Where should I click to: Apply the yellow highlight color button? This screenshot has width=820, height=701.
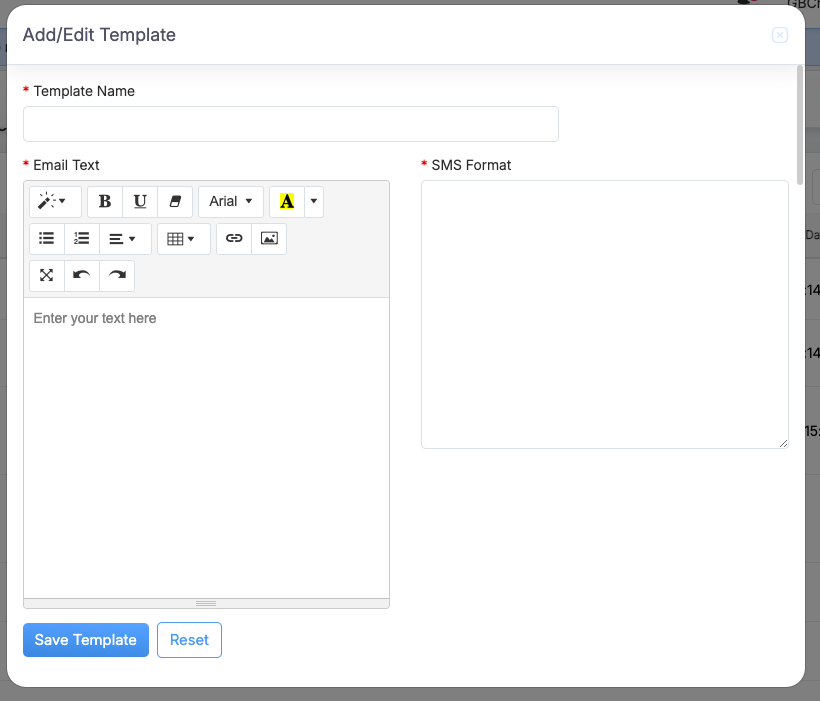point(287,201)
